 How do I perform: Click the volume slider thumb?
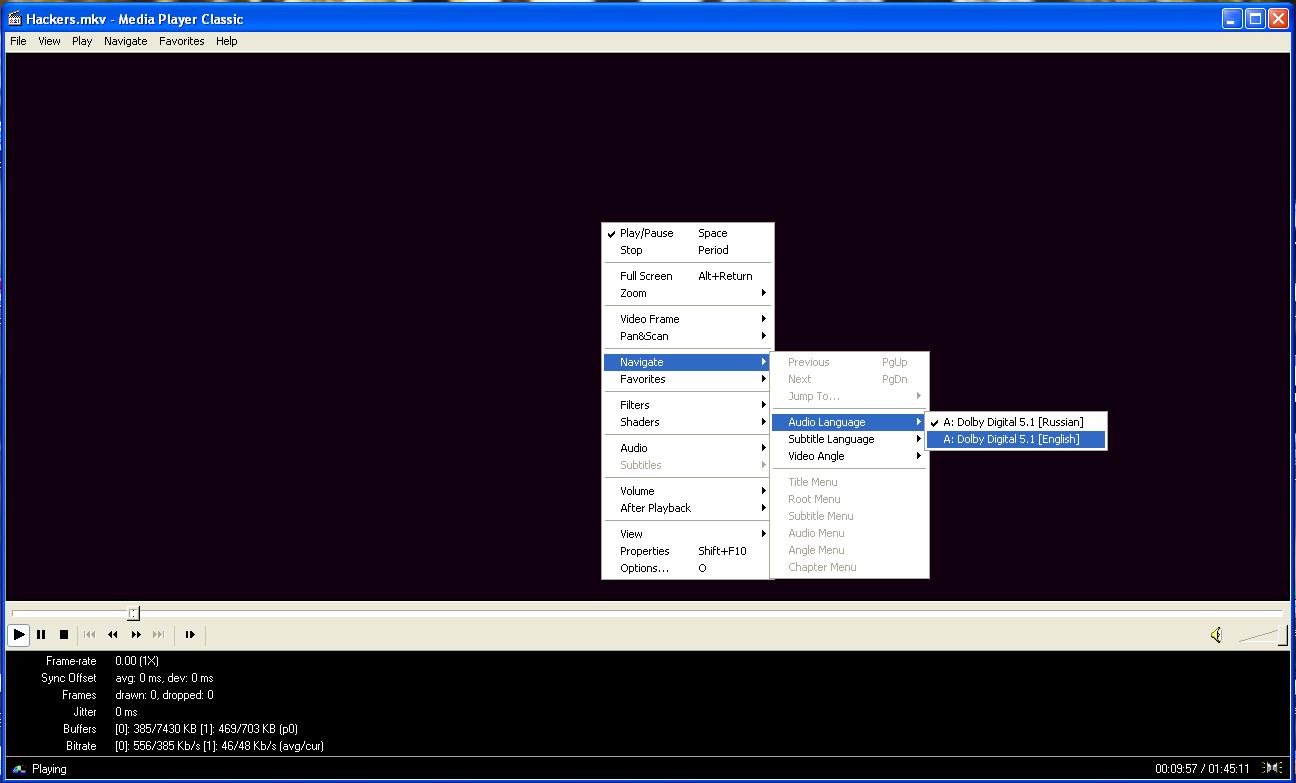1282,635
